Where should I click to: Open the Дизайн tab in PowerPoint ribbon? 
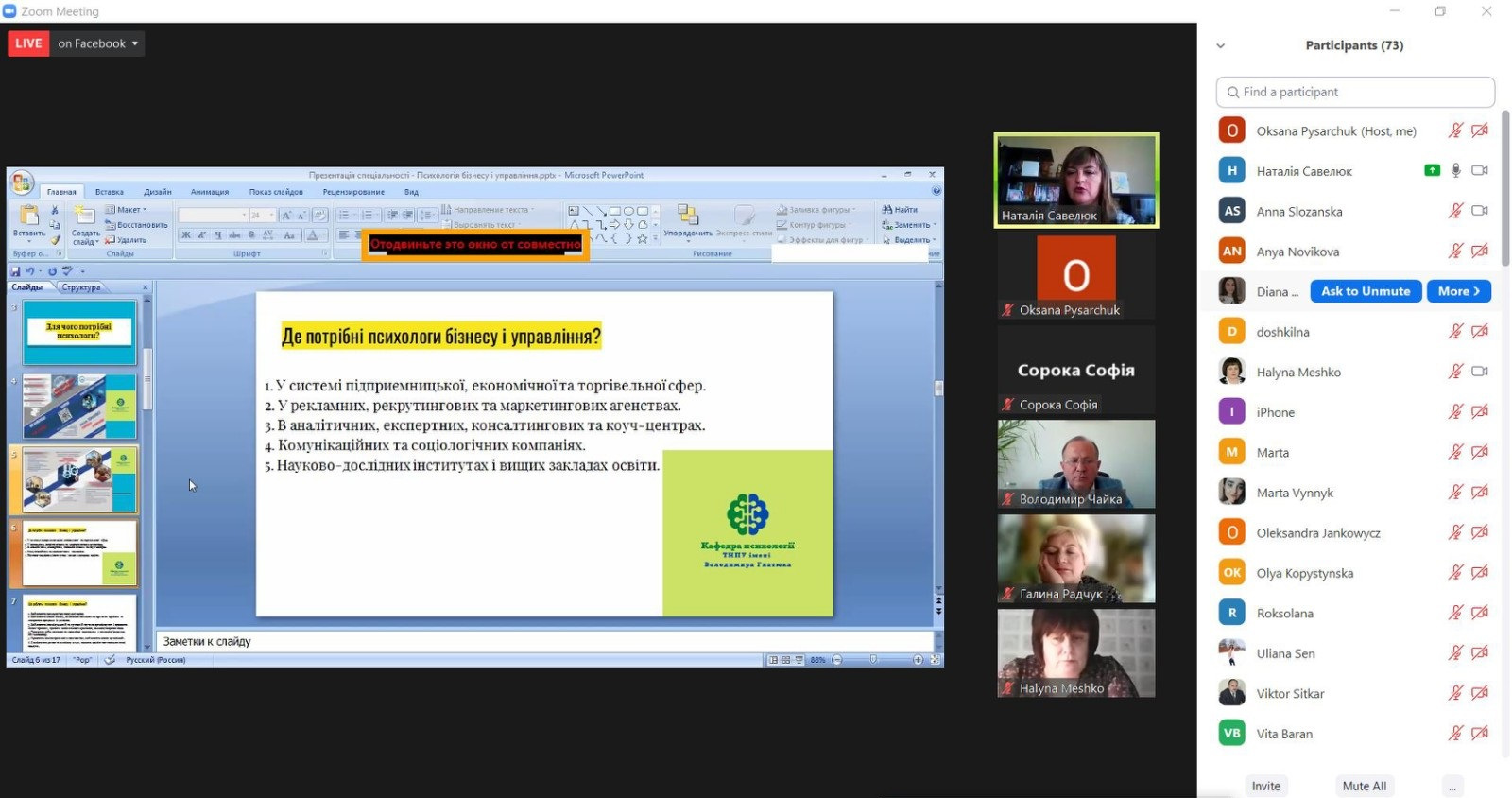pos(158,192)
